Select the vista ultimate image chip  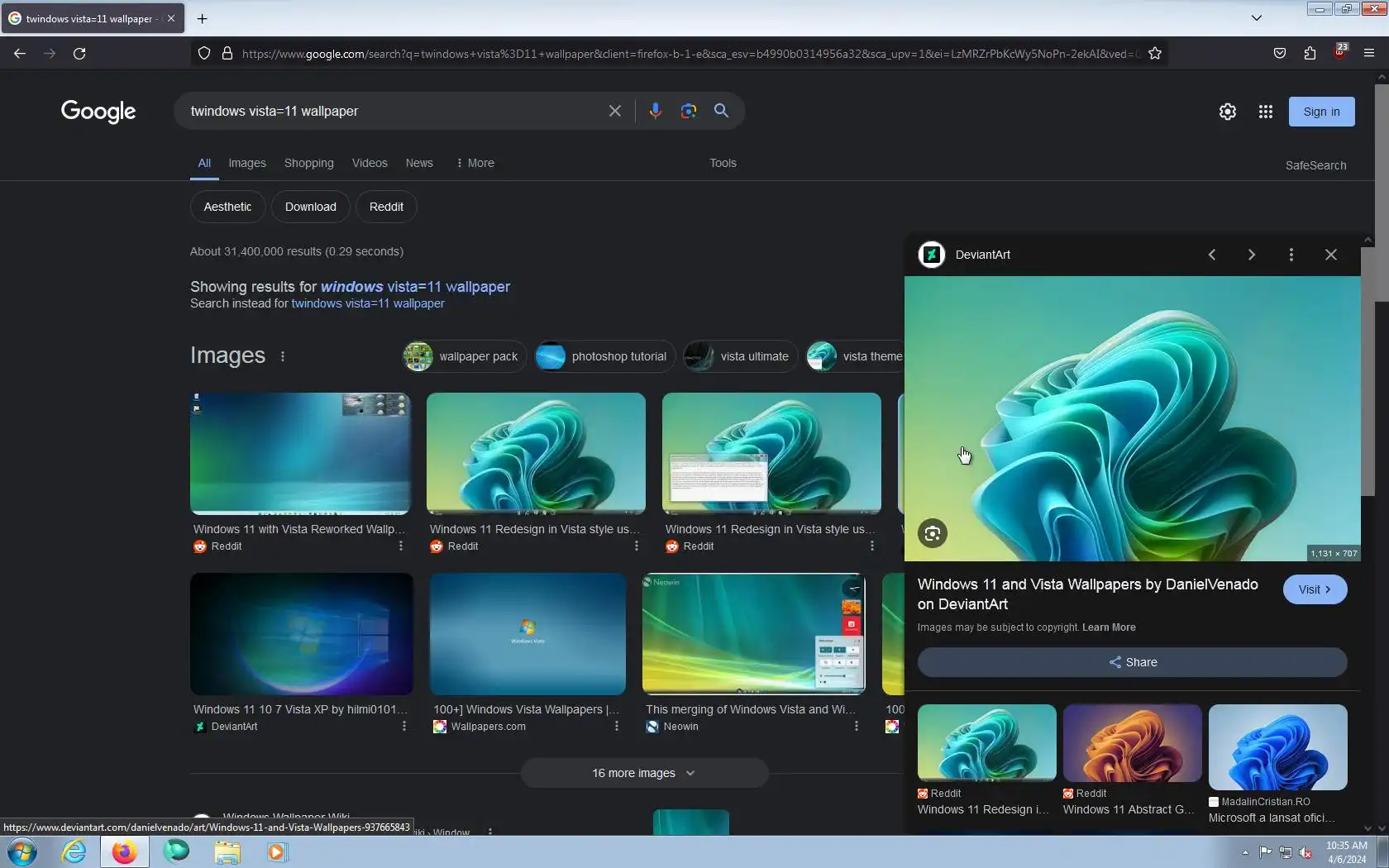click(x=740, y=356)
